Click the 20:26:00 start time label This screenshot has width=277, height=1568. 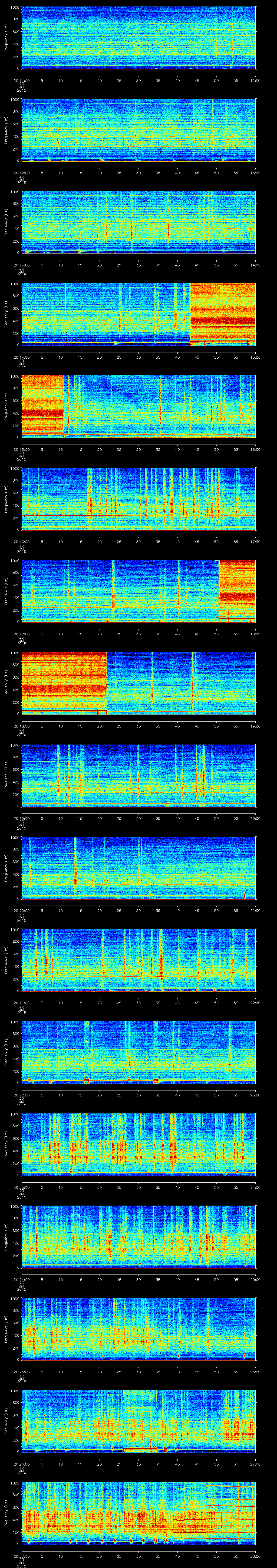tap(21, 1463)
